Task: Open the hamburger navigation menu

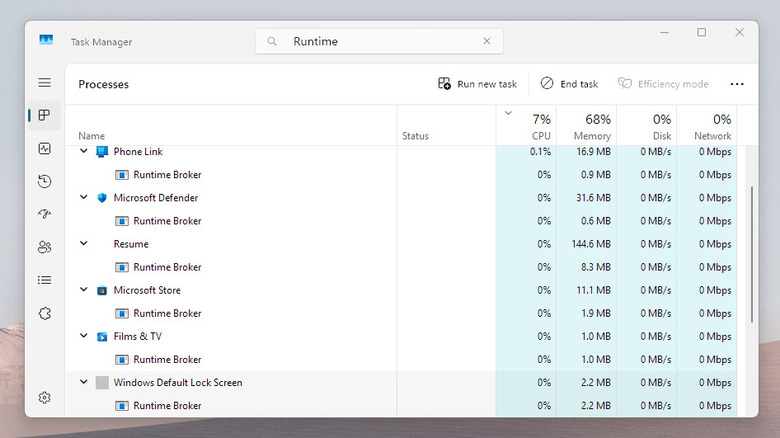Action: click(44, 83)
